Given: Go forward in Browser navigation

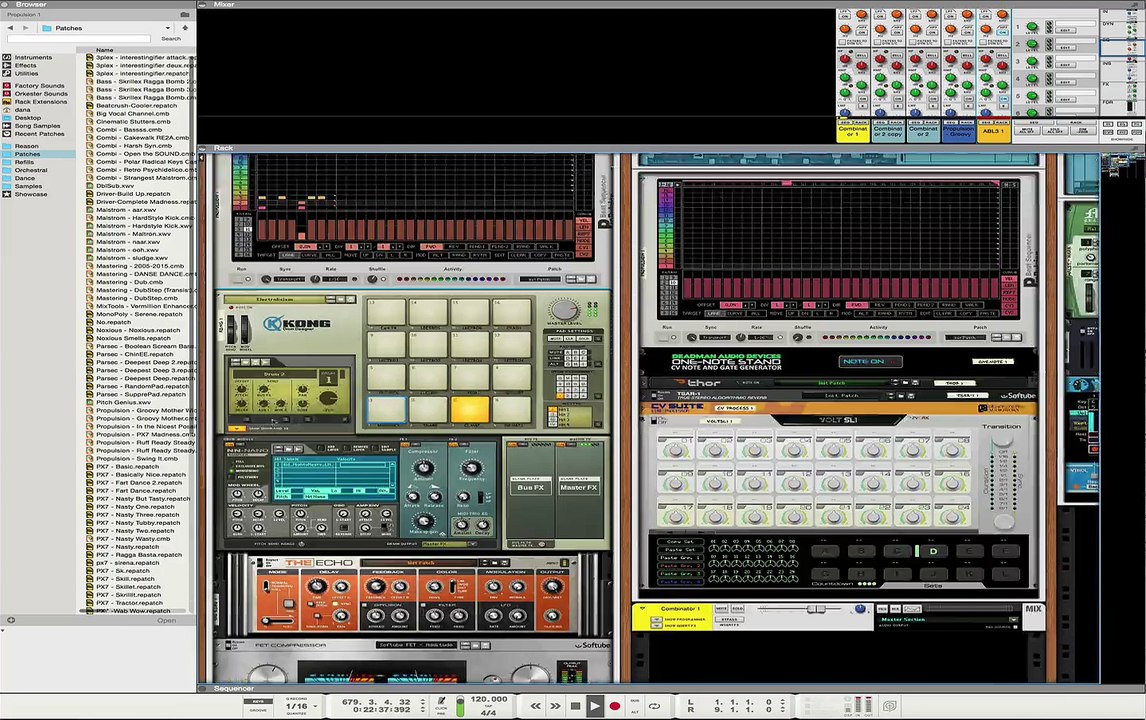Looking at the screenshot, I should coord(26,28).
